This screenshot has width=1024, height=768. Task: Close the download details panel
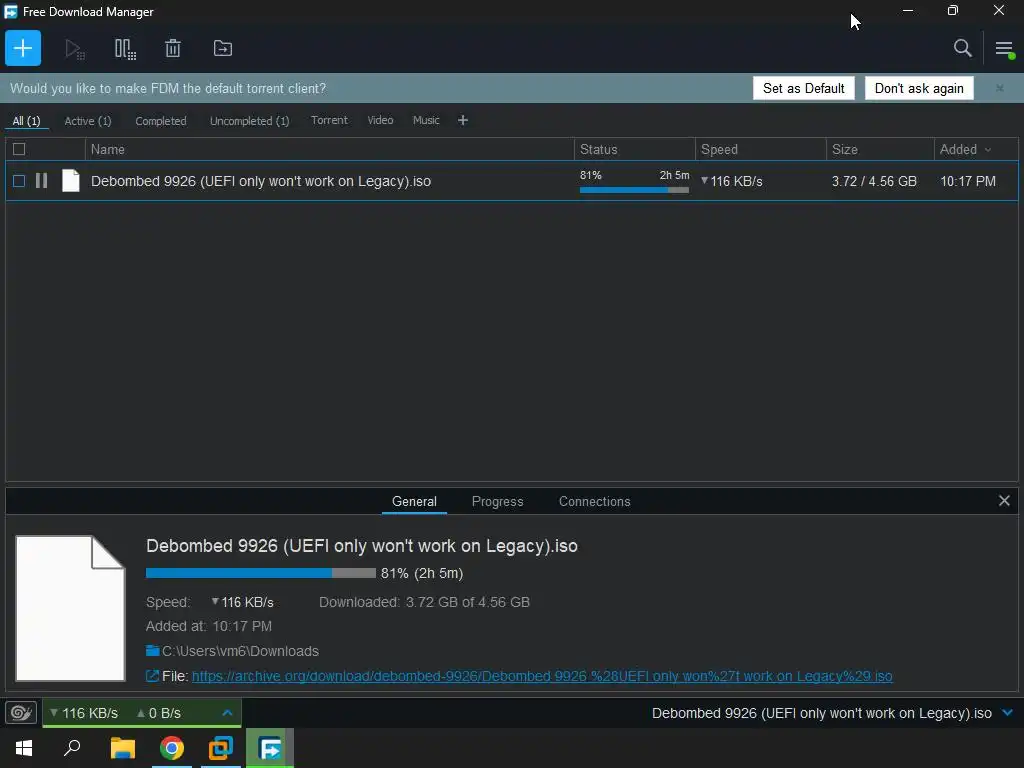[1004, 501]
